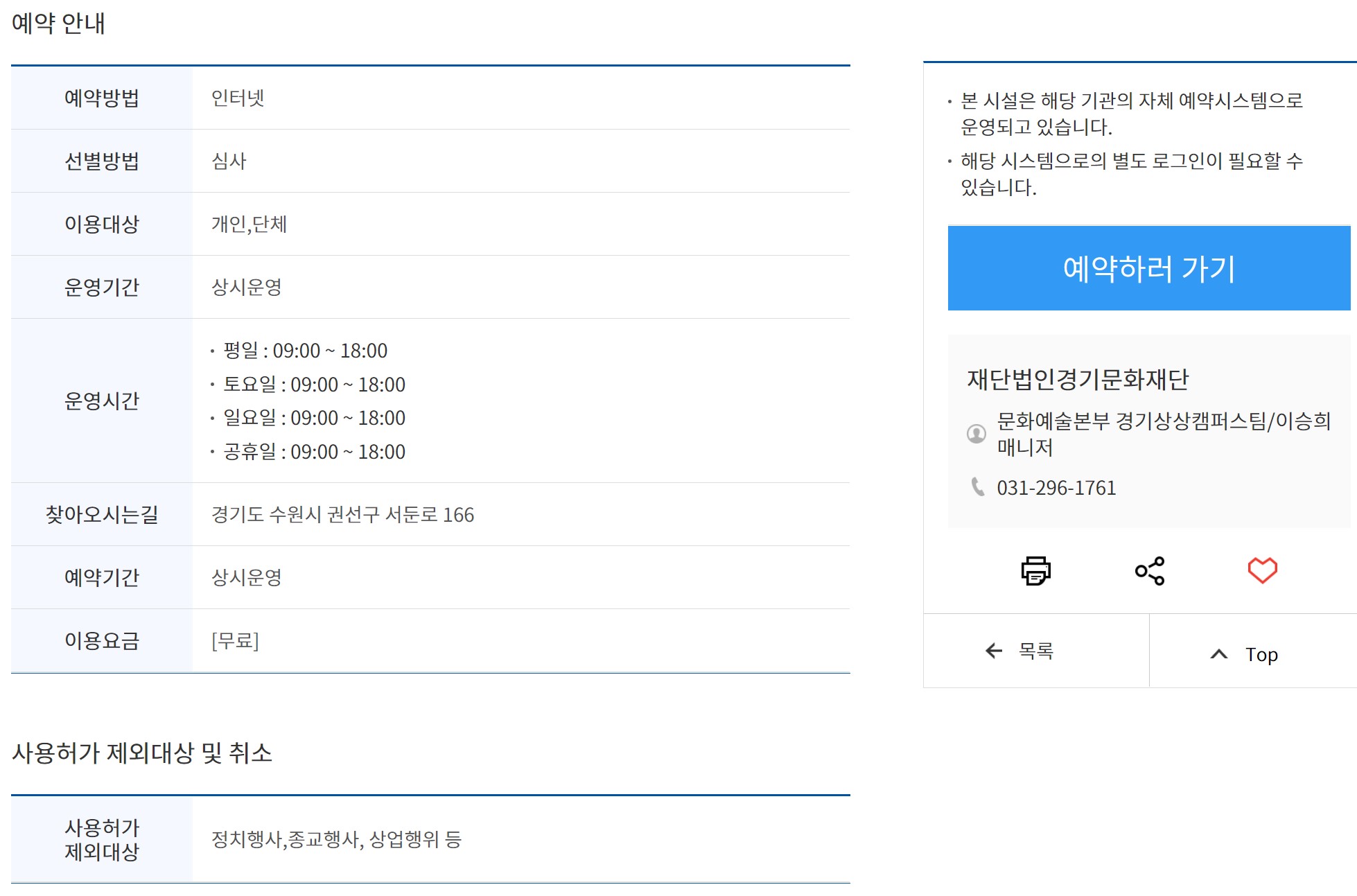Go back to the 목록 list
This screenshot has width=1357, height=896.
click(1035, 650)
